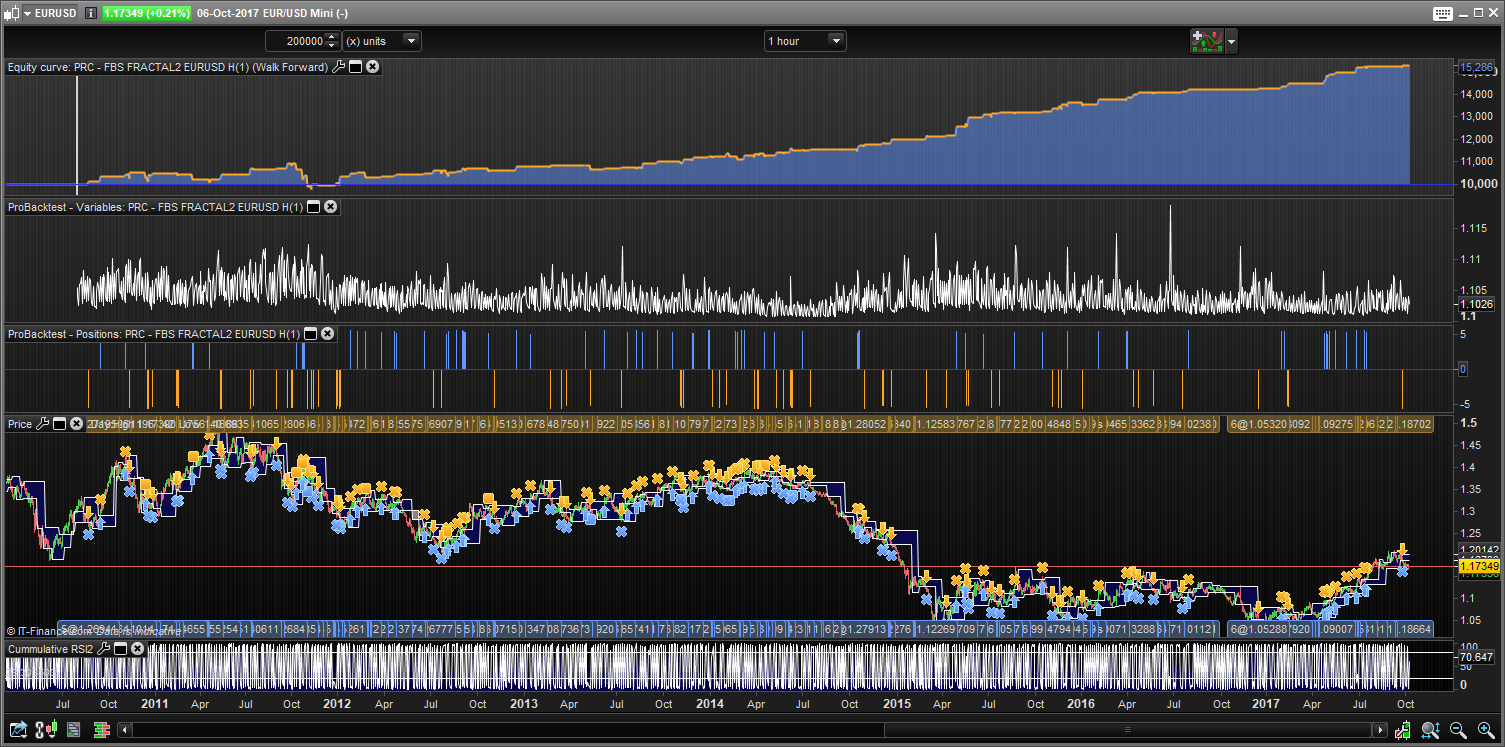
Task: Maximize the ProBacktest Positions panel
Action: (x=310, y=334)
